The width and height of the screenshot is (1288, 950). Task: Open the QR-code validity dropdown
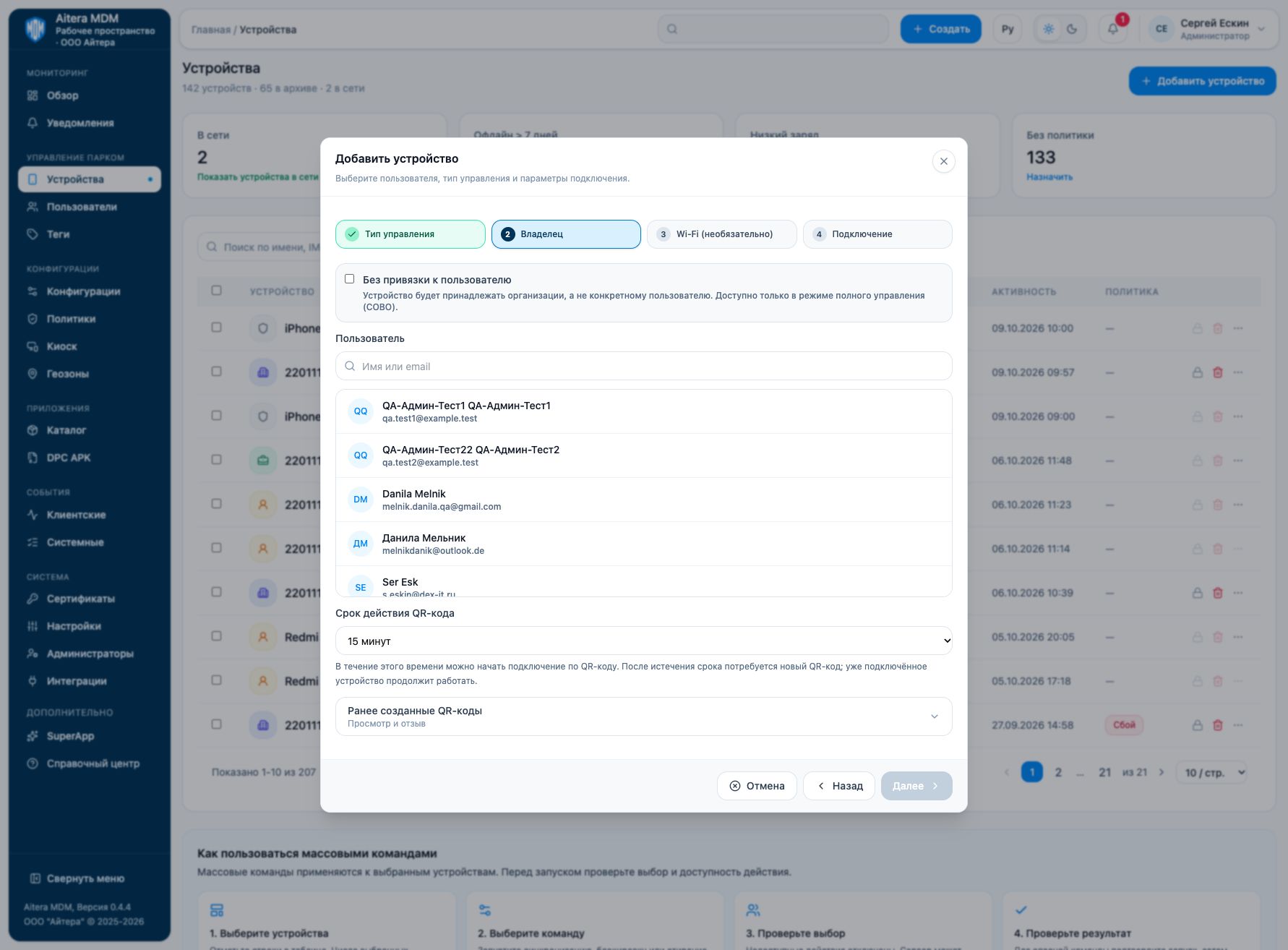pyautogui.click(x=643, y=641)
